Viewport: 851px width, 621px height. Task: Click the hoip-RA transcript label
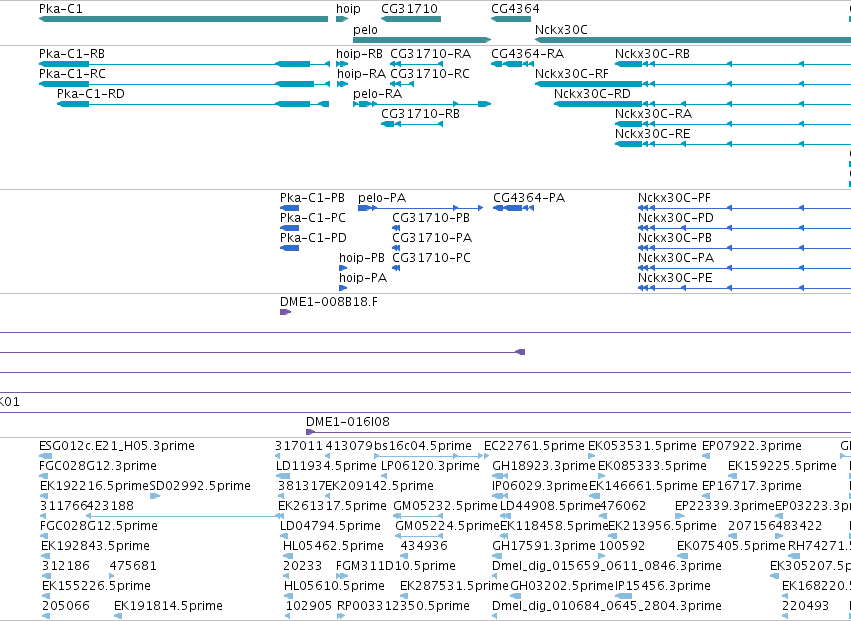(361, 74)
